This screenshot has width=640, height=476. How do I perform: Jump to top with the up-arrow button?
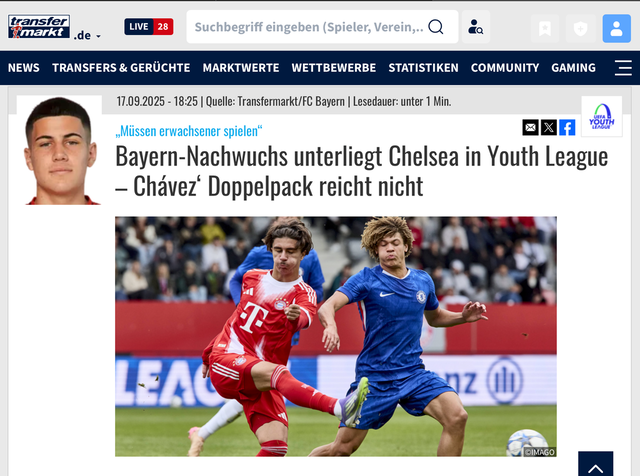tap(596, 464)
